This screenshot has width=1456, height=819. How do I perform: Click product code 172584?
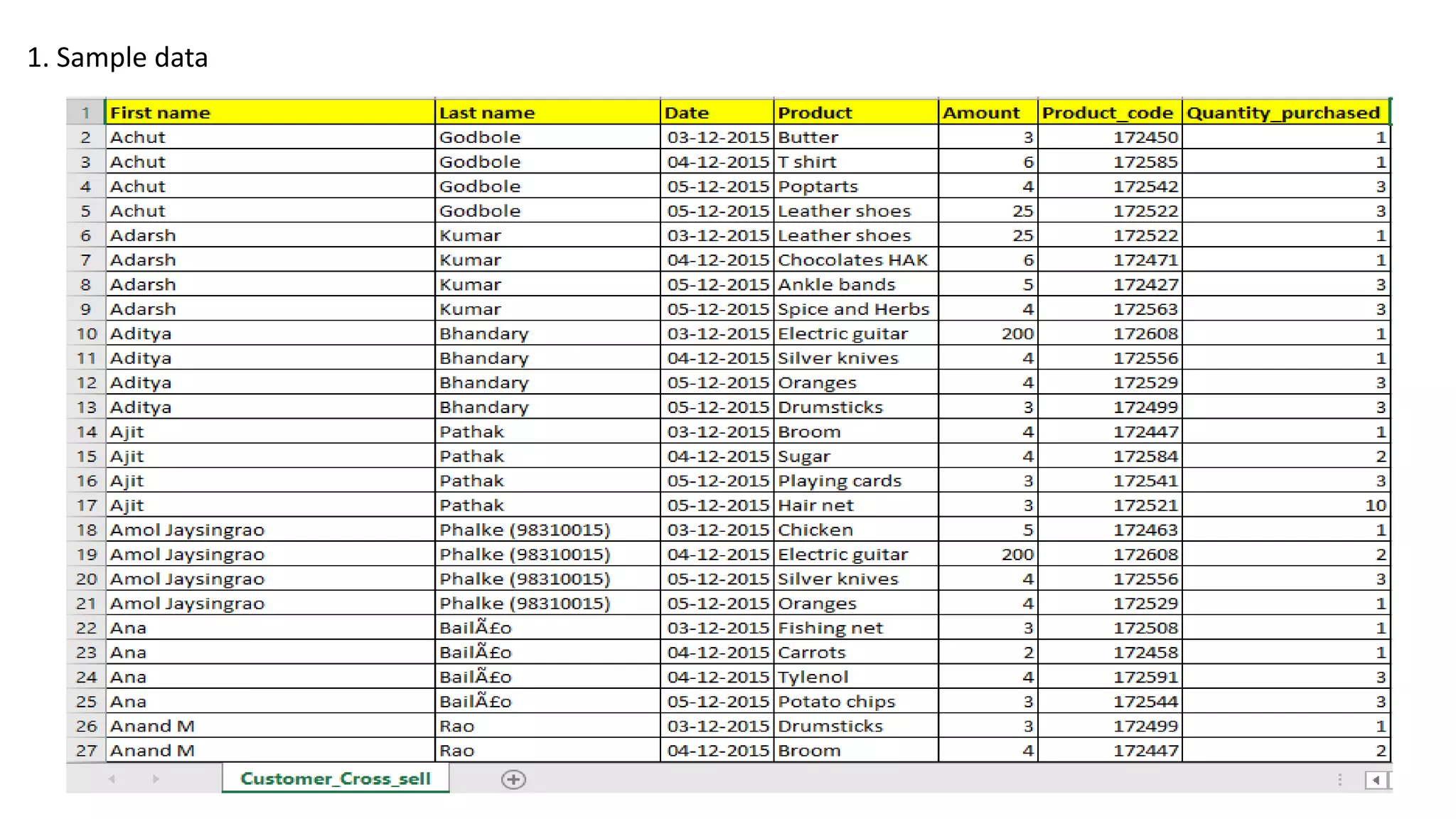tap(1110, 456)
